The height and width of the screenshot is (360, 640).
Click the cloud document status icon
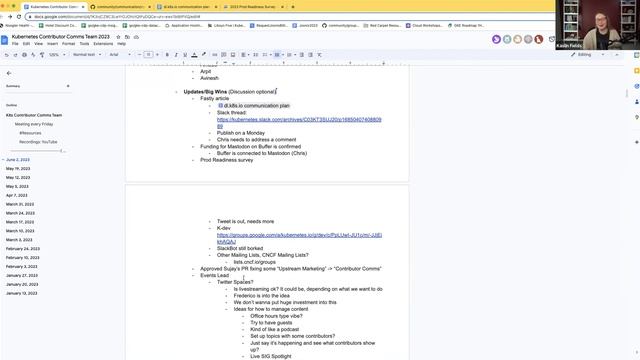click(136, 37)
